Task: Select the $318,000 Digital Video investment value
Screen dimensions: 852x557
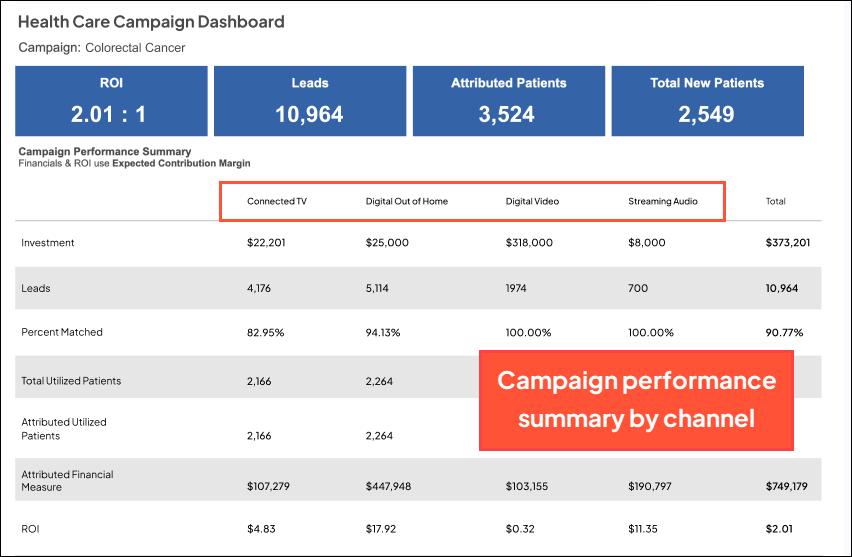Action: click(529, 243)
